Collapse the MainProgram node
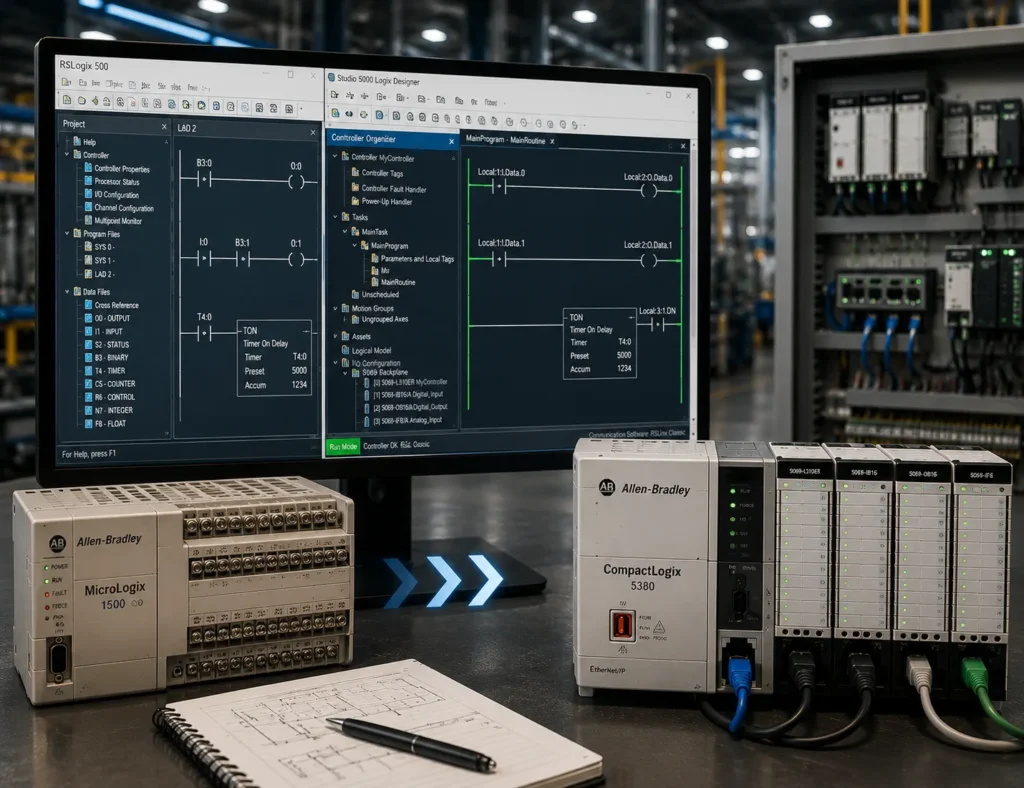The height and width of the screenshot is (788, 1024). (x=355, y=245)
